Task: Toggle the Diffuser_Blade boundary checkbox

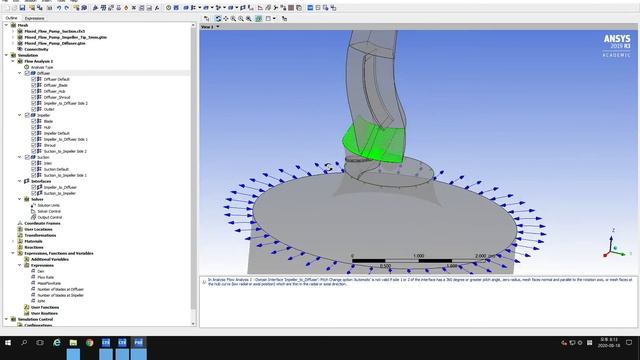Action: pyautogui.click(x=34, y=85)
